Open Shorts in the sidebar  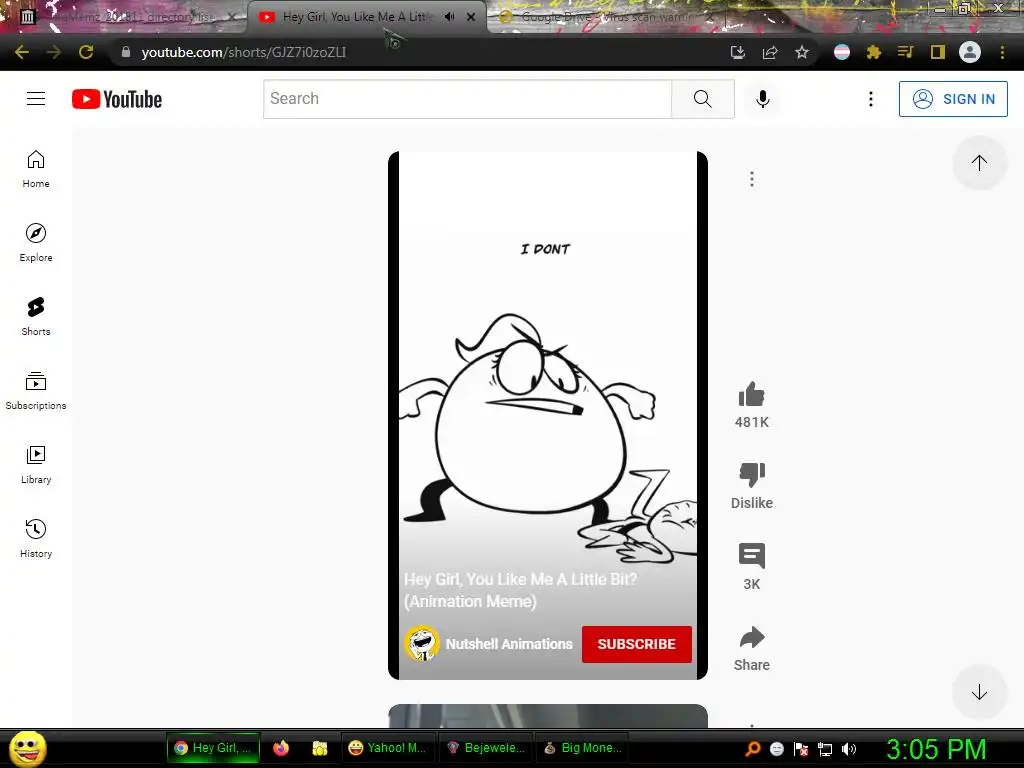point(36,317)
